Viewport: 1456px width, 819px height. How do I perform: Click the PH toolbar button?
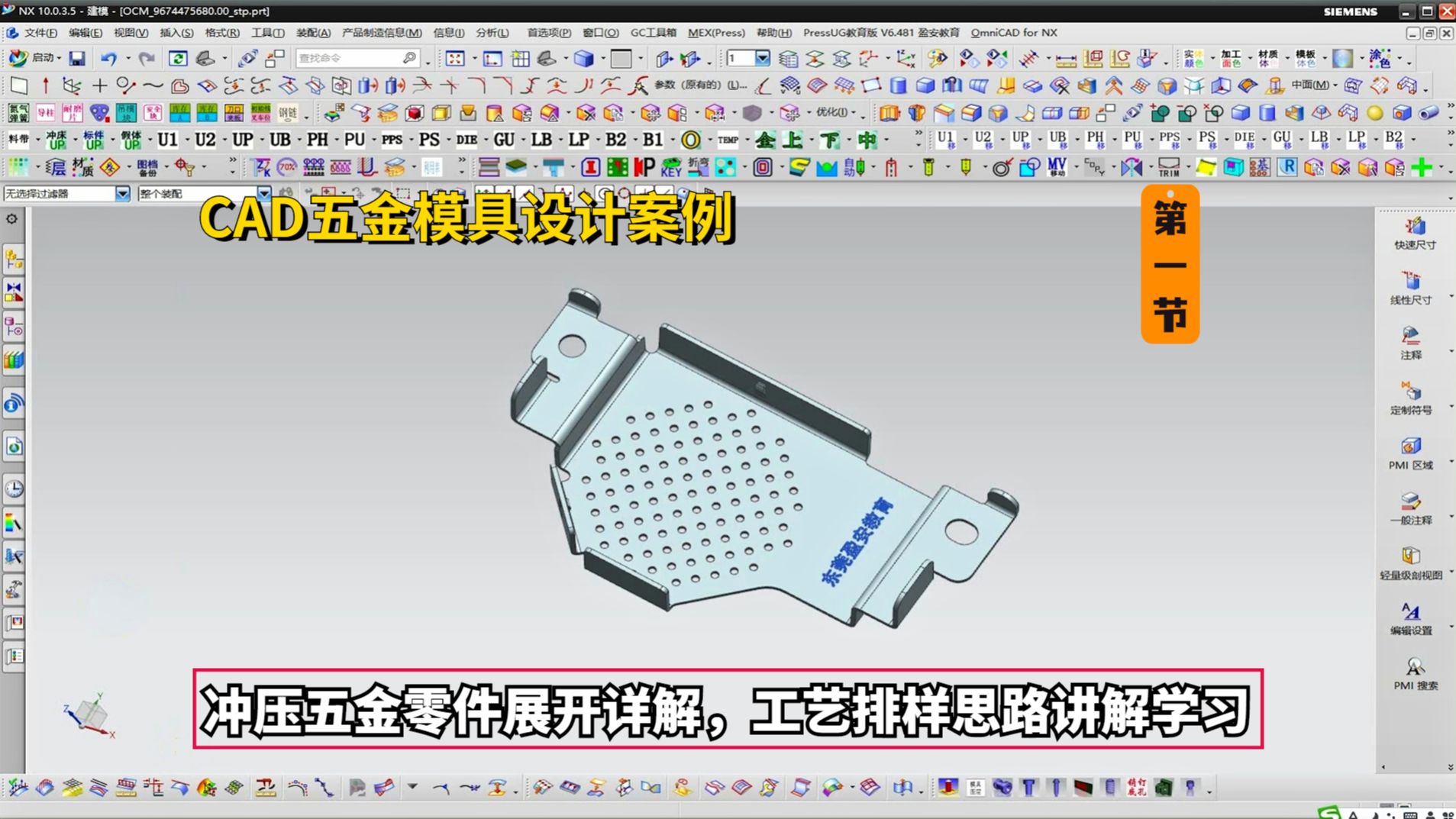click(x=318, y=140)
